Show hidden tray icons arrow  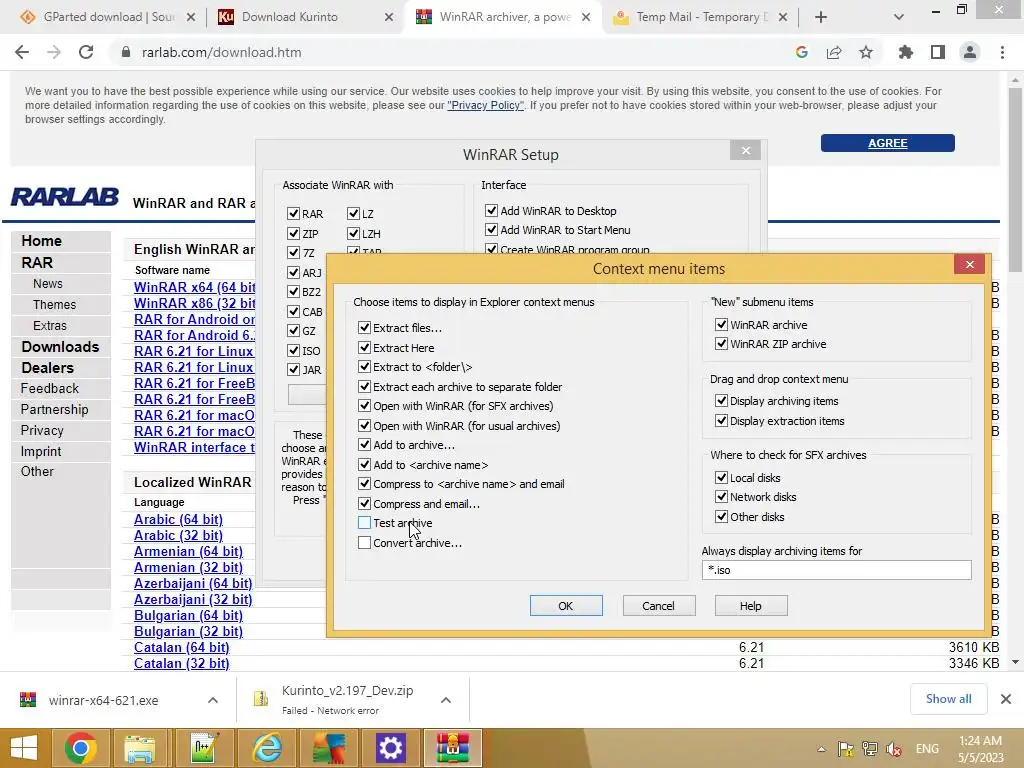coord(822,749)
